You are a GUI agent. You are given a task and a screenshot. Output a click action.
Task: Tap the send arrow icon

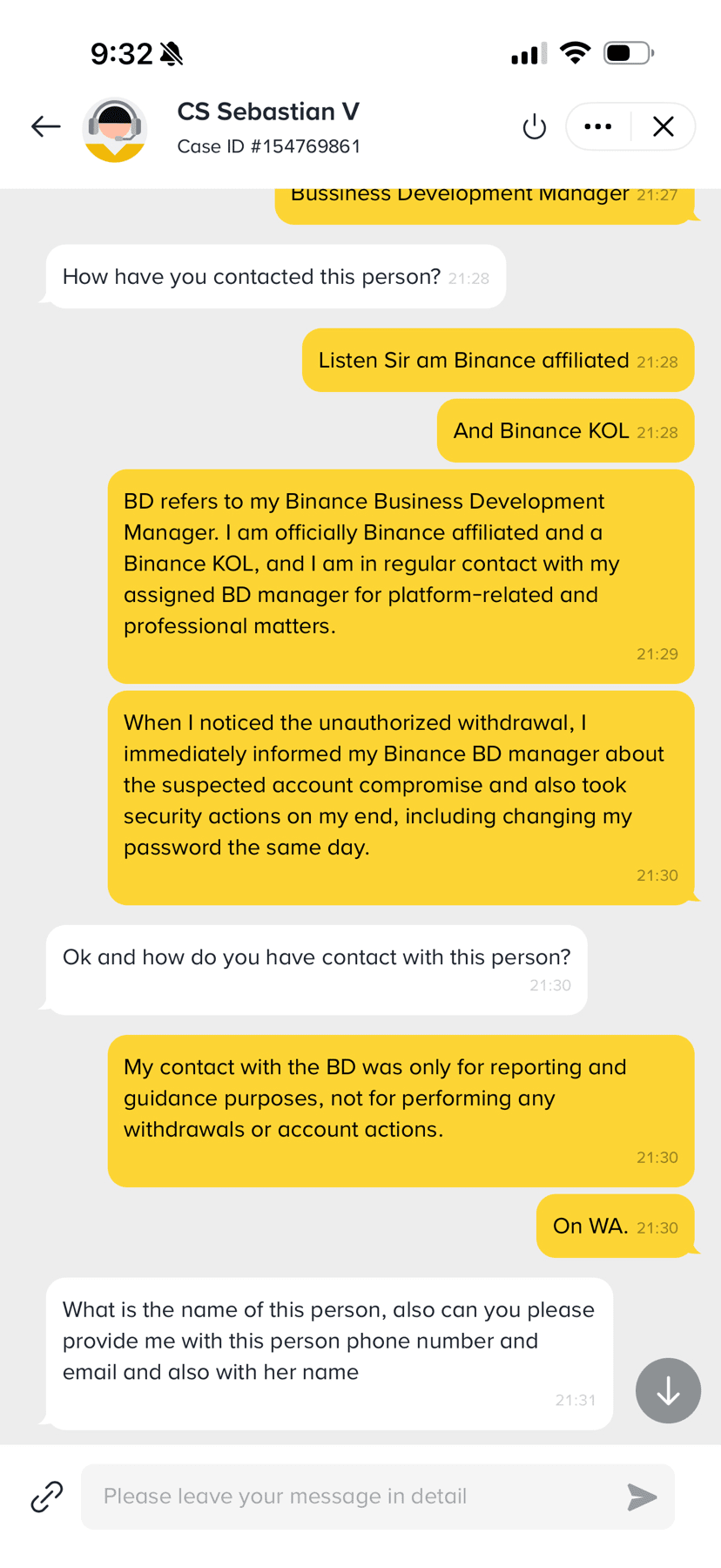[642, 1497]
